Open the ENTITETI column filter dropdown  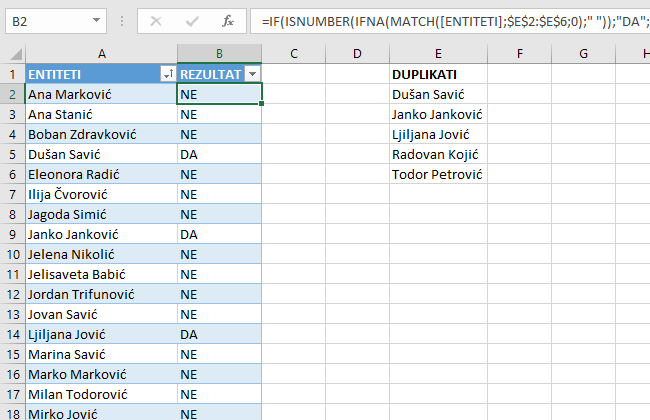pos(166,74)
